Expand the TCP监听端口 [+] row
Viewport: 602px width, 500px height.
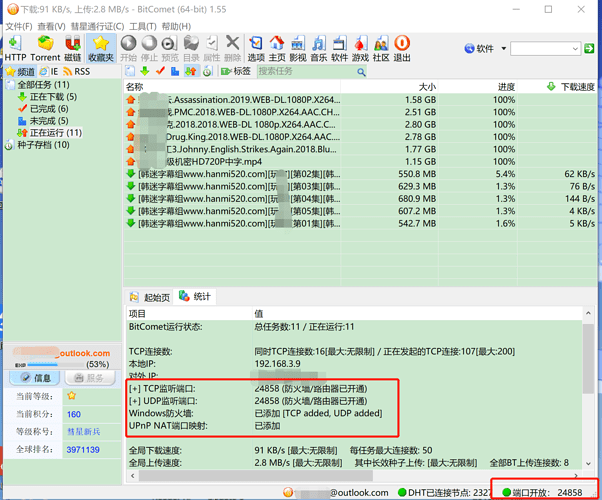[x=134, y=389]
